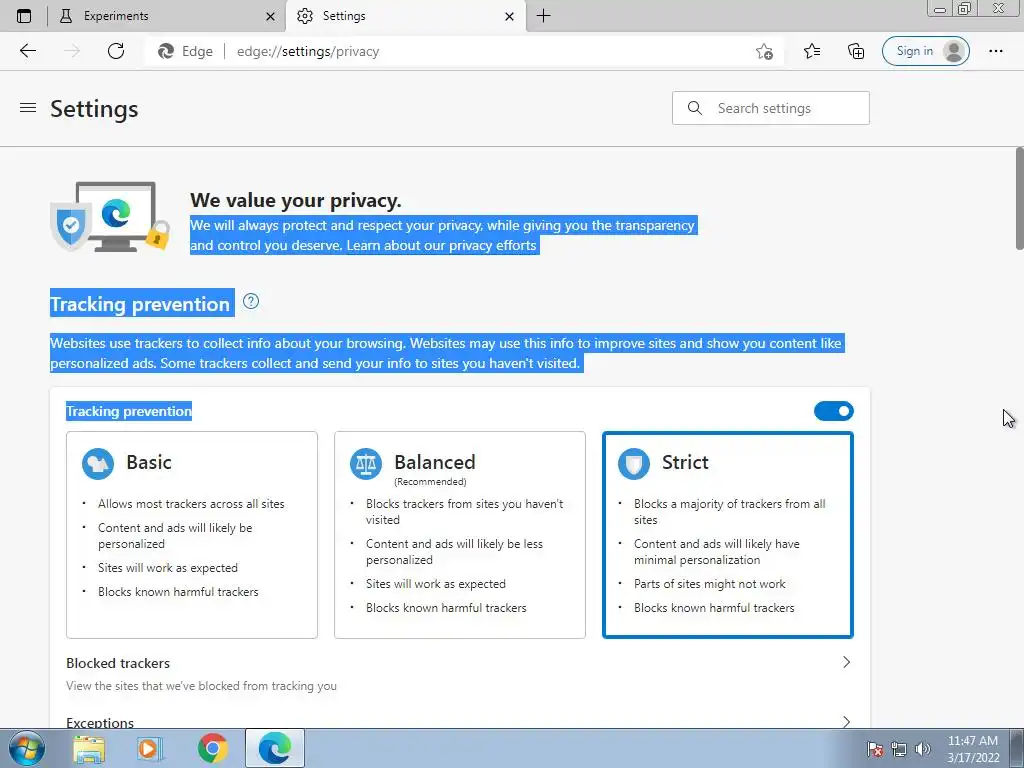Click the volume speaker tray icon
The height and width of the screenshot is (768, 1024).
922,748
